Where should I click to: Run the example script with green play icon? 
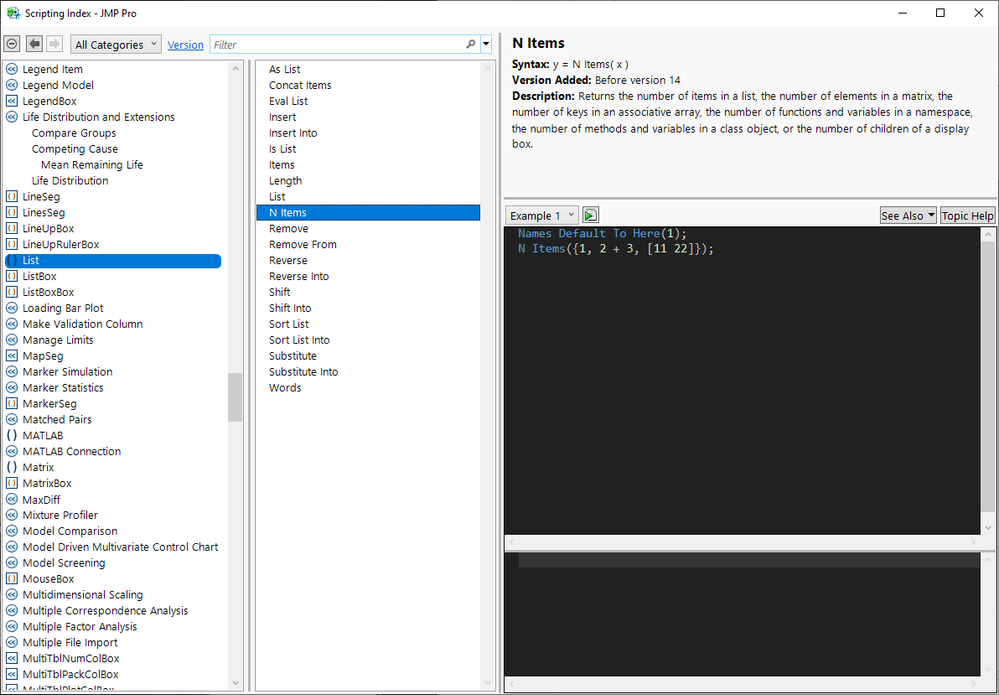tap(591, 215)
